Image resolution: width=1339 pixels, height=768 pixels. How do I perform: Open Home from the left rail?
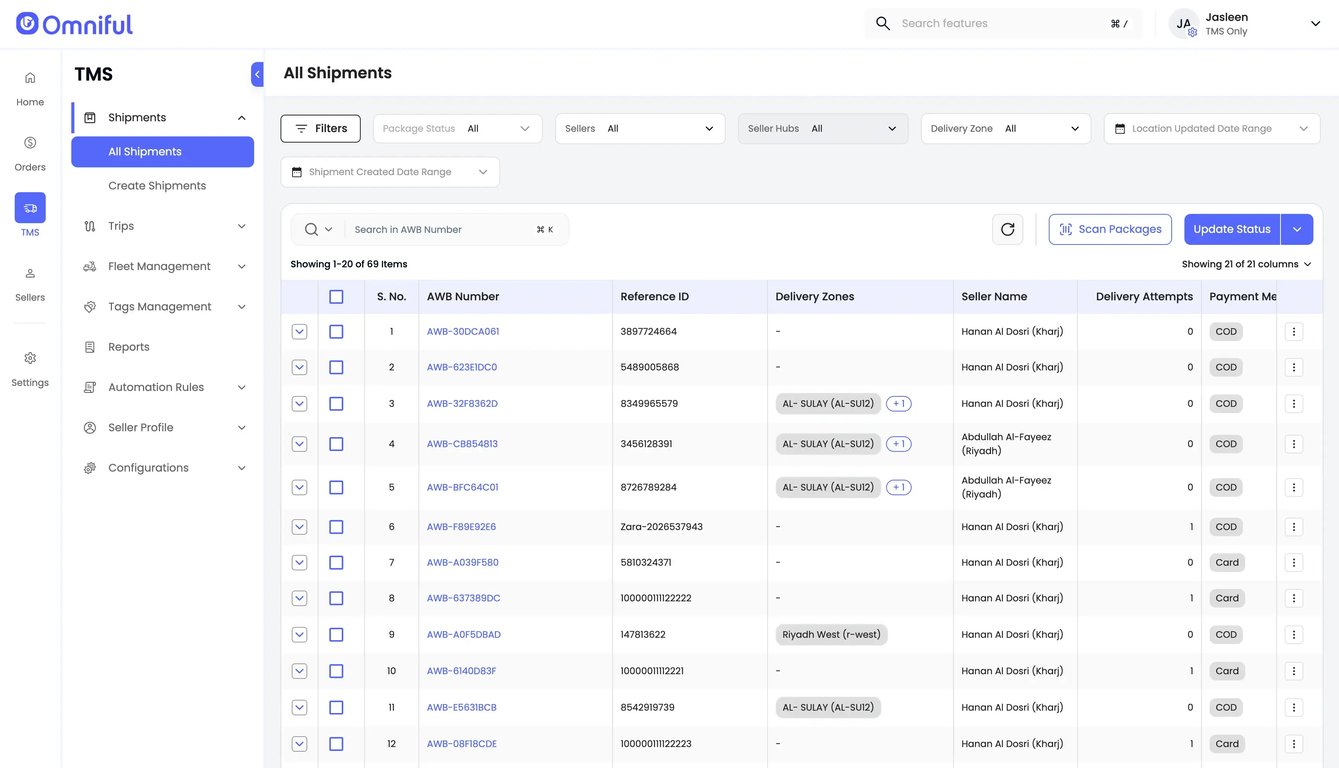(x=30, y=88)
